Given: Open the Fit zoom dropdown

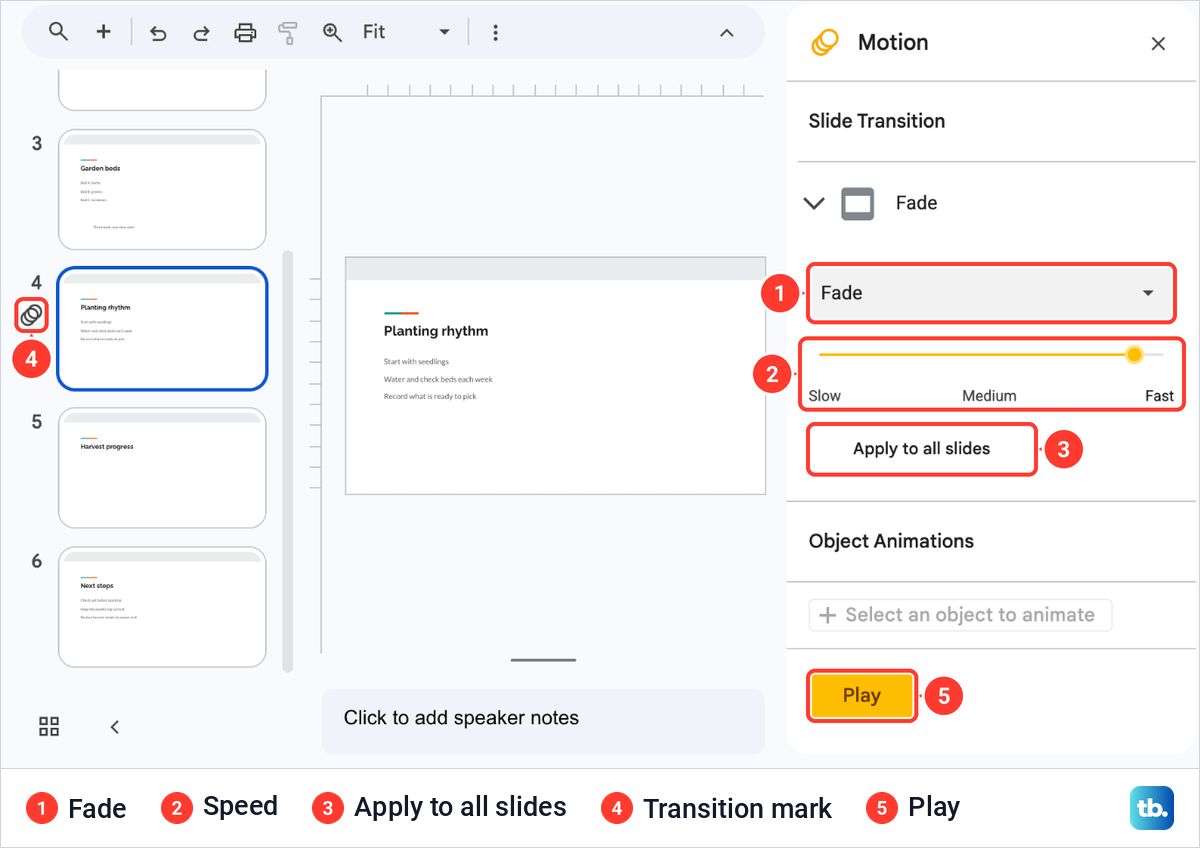Looking at the screenshot, I should click(x=406, y=32).
